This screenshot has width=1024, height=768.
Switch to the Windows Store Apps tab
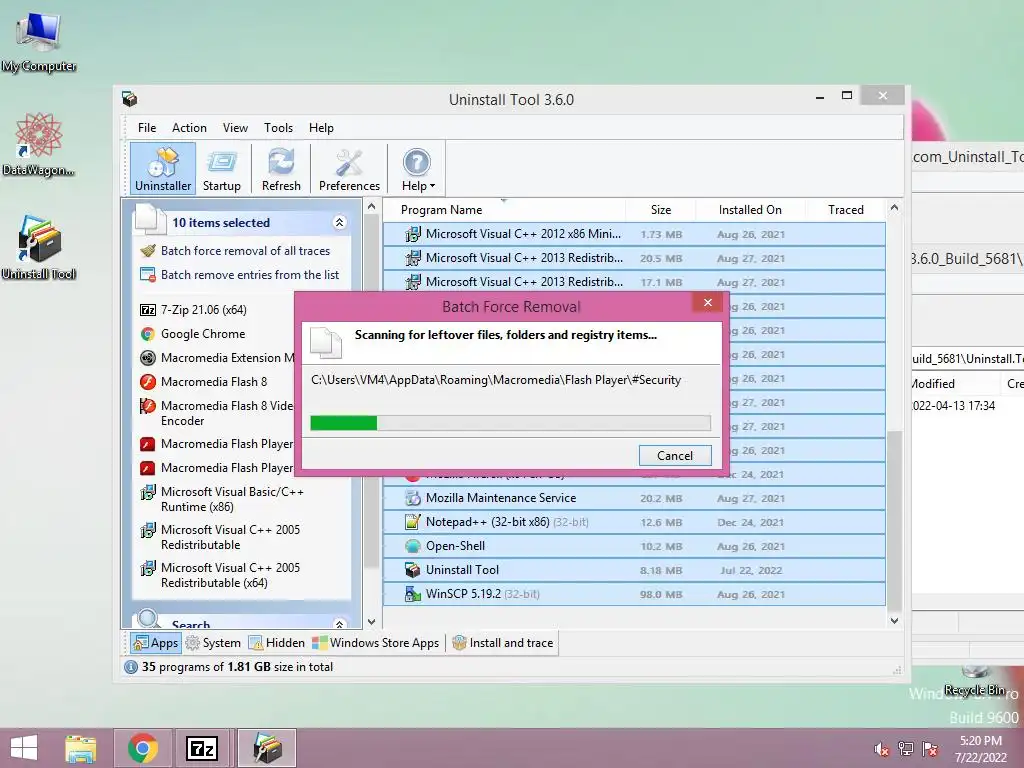(x=376, y=643)
